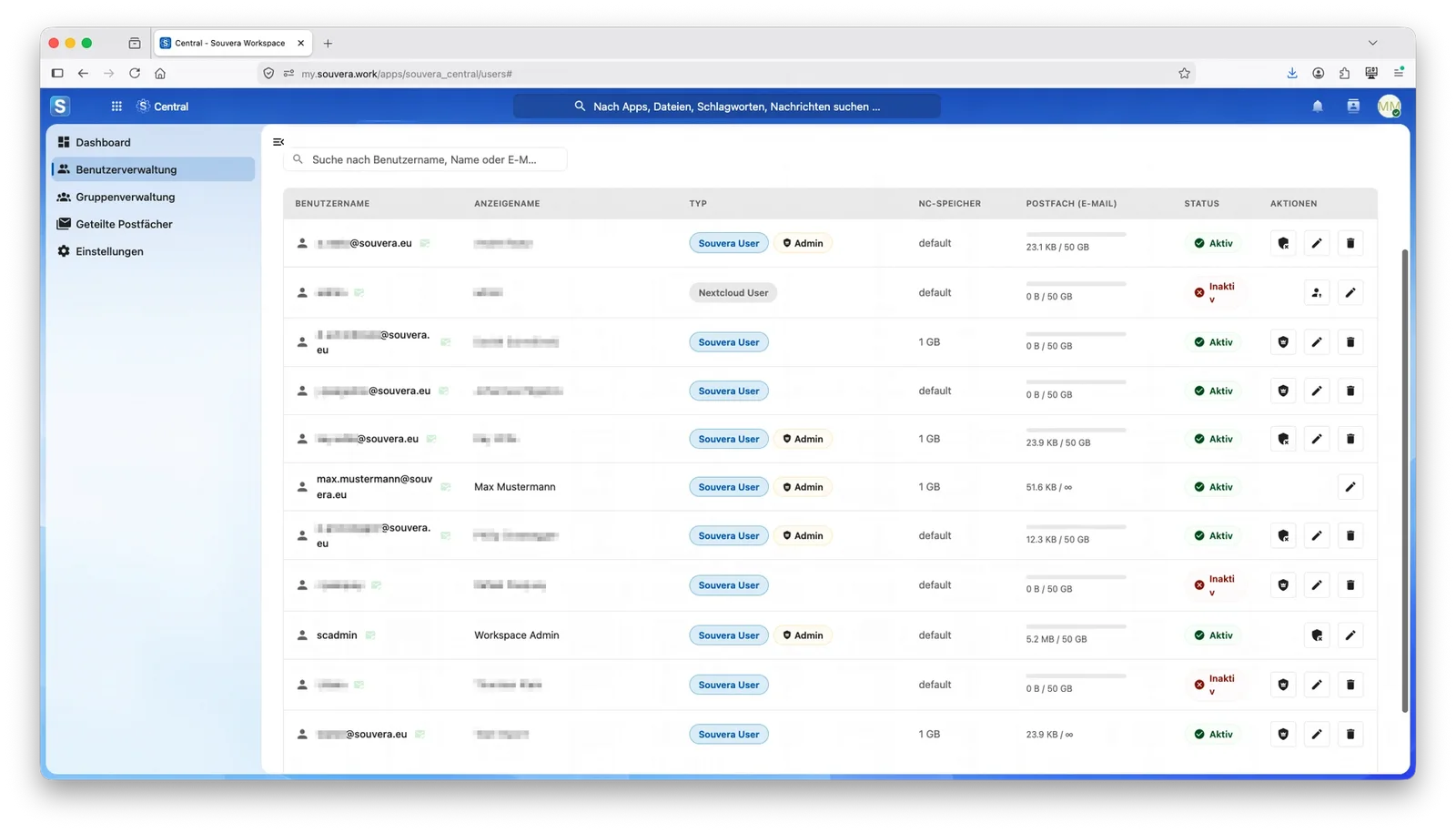Image resolution: width=1456 pixels, height=833 pixels.
Task: Open the browser application menu
Action: point(1399,74)
